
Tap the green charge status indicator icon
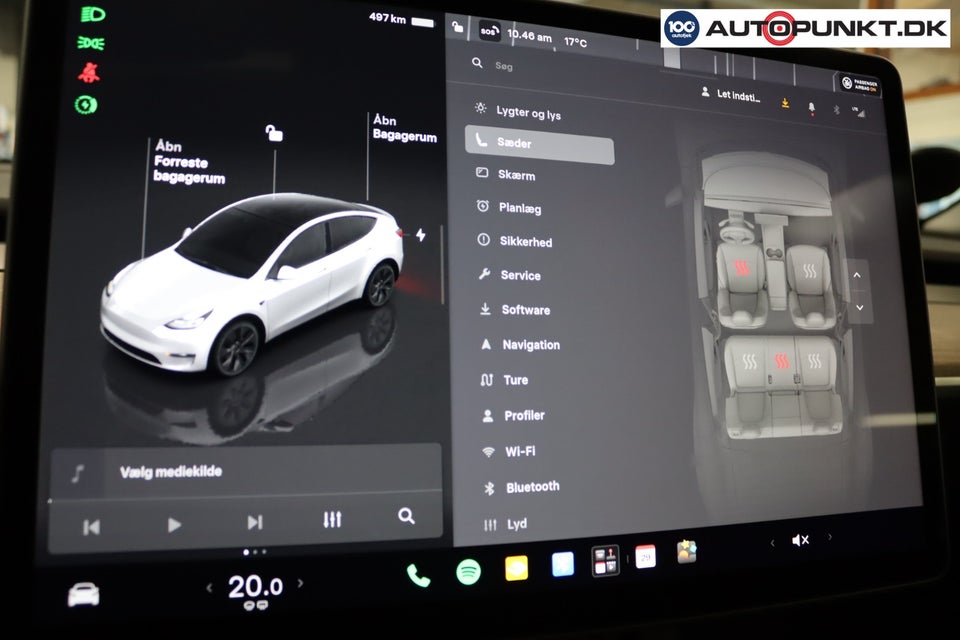click(x=86, y=105)
